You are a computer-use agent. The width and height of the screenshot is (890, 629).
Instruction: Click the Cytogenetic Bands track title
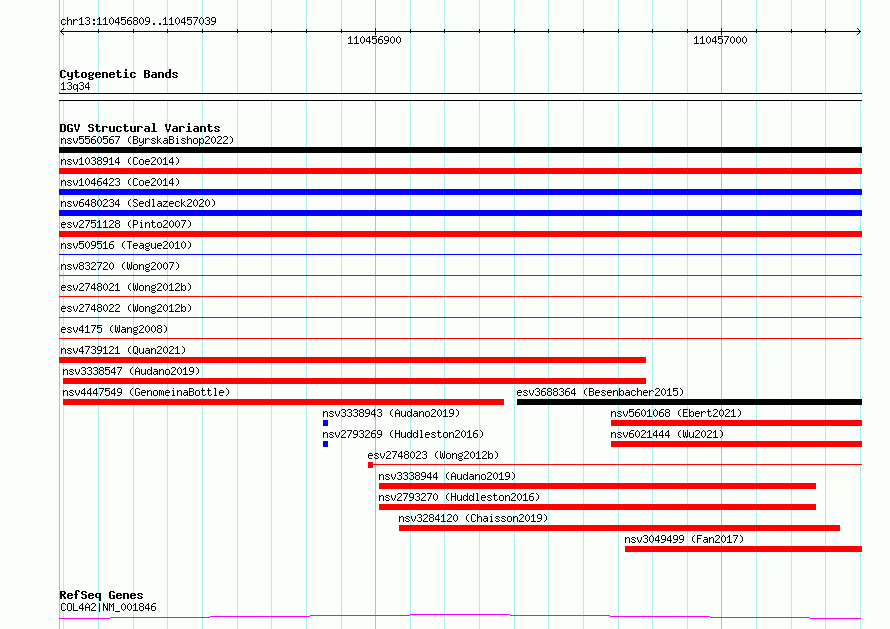(x=119, y=74)
